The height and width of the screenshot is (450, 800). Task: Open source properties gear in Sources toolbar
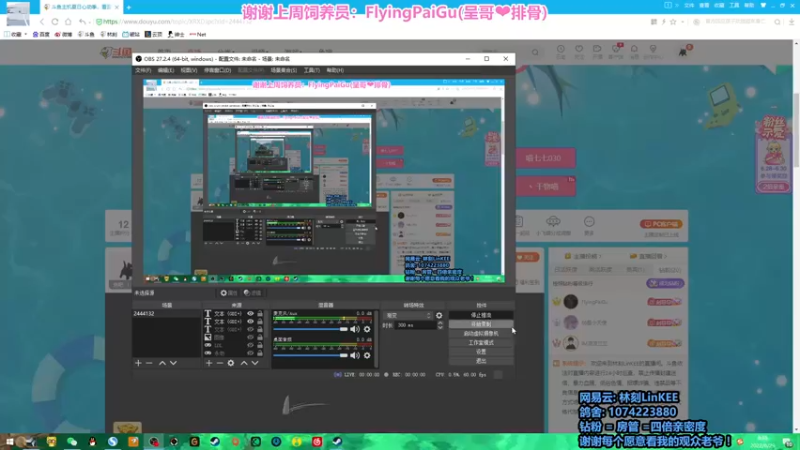pos(231,363)
